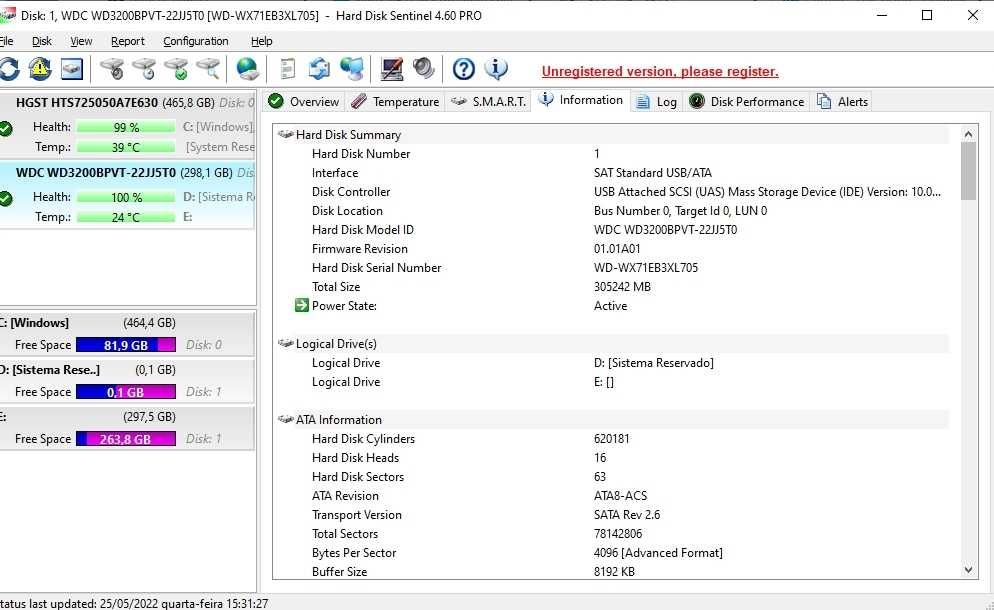Open the Help menu
This screenshot has height=610, width=994.
261,41
